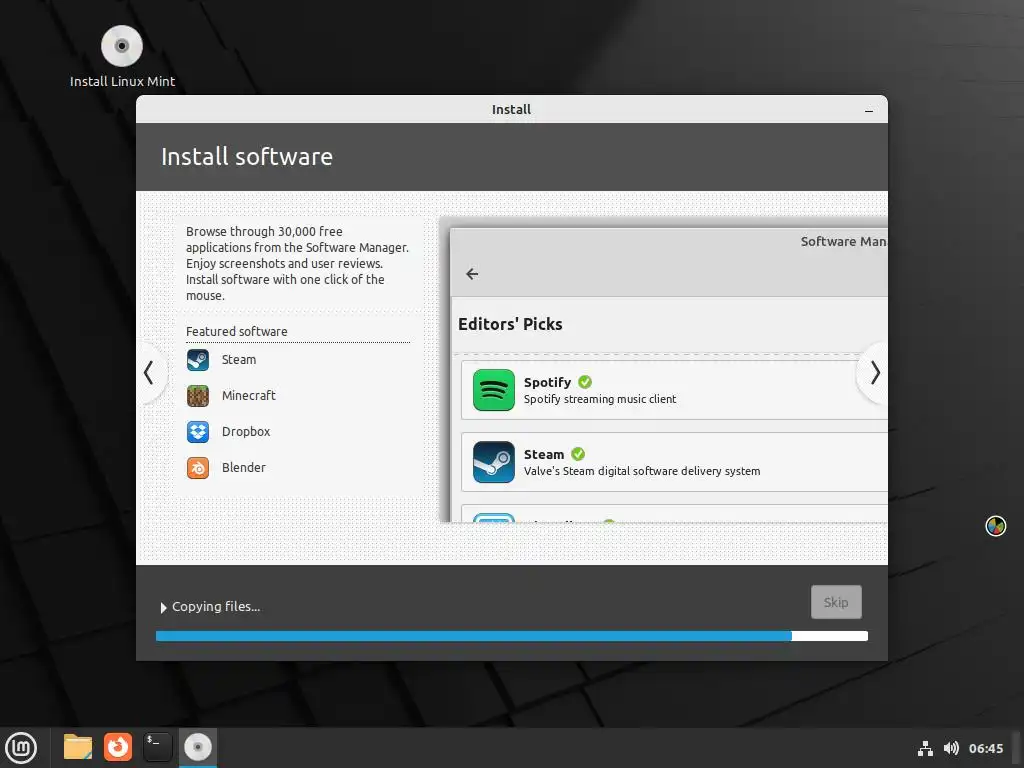This screenshot has width=1024, height=768.
Task: Open the network connections tray icon
Action: point(925,748)
